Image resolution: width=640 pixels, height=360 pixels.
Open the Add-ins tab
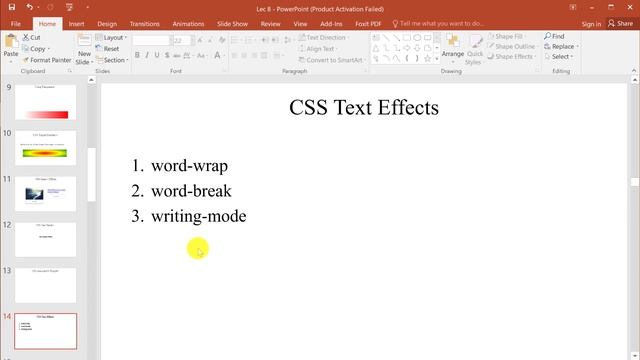[331, 24]
